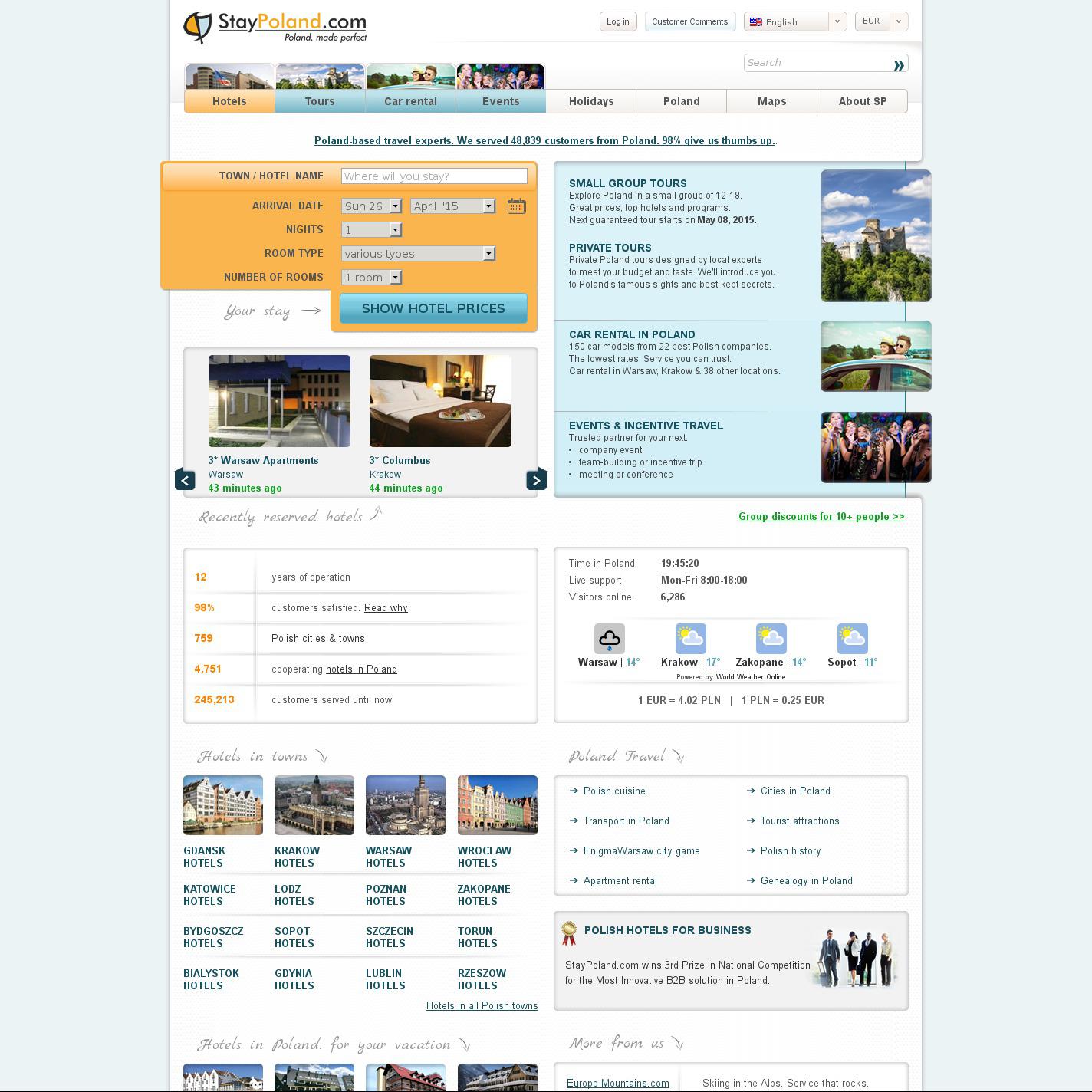
Task: Click the Log in button
Action: coord(618,21)
